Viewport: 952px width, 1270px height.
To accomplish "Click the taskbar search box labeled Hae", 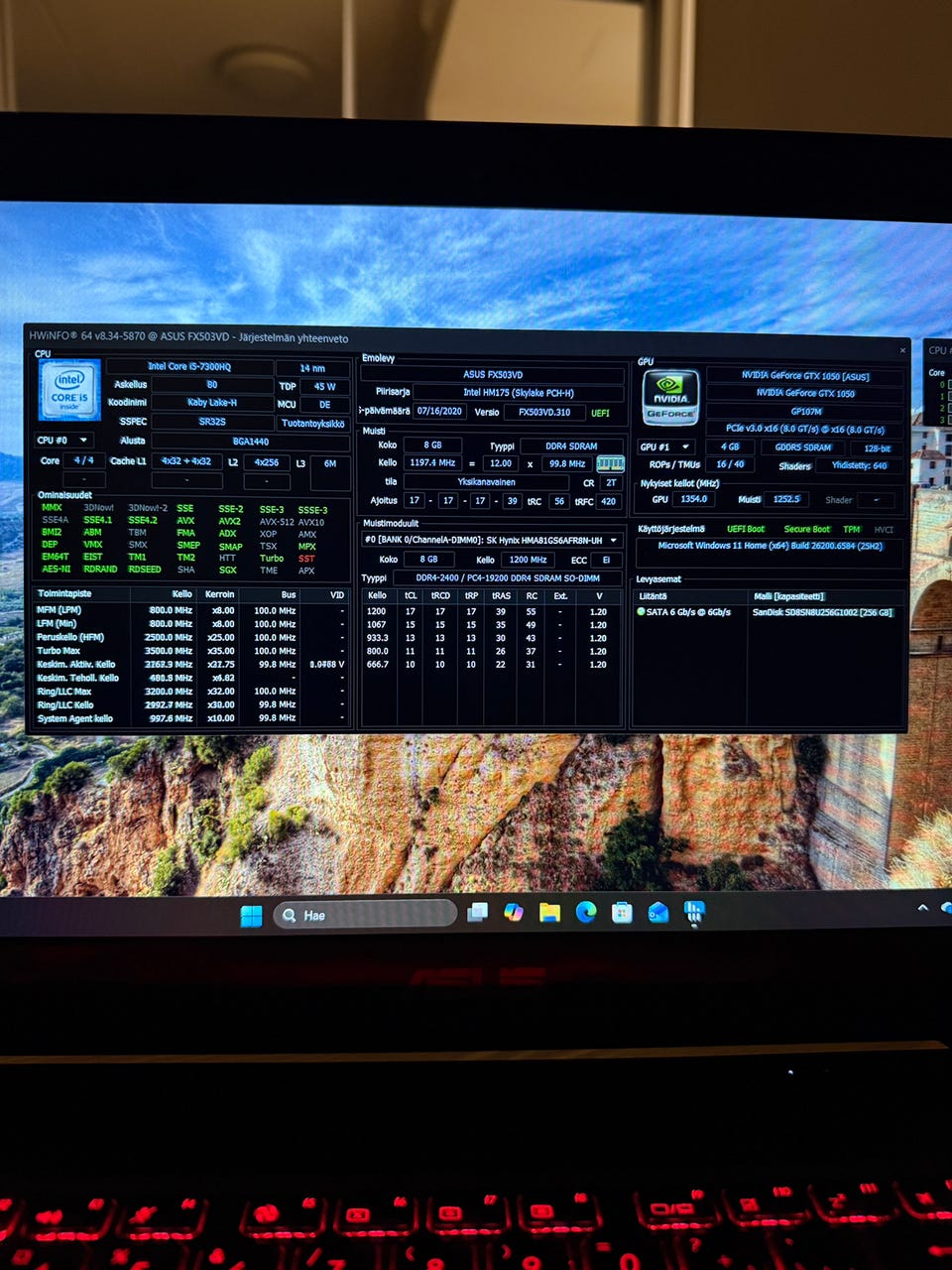I will [366, 914].
